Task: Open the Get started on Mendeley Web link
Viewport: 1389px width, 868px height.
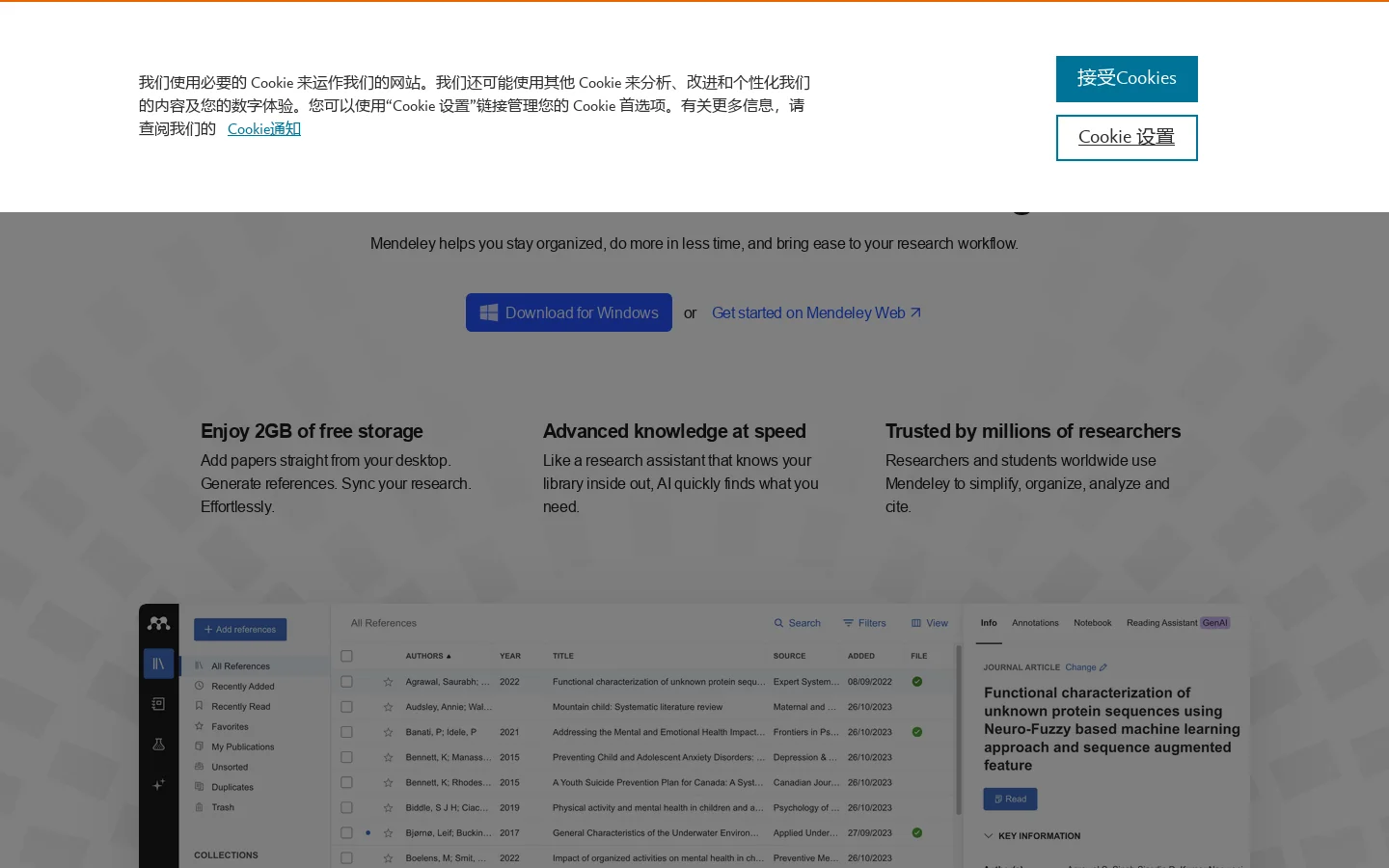Action: point(816,312)
